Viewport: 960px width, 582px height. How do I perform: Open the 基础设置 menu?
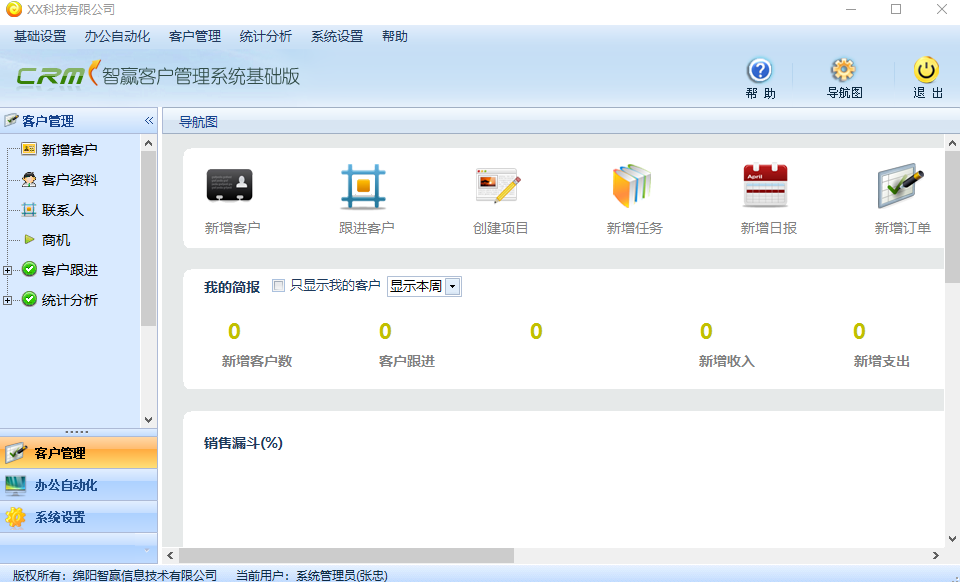(x=40, y=37)
